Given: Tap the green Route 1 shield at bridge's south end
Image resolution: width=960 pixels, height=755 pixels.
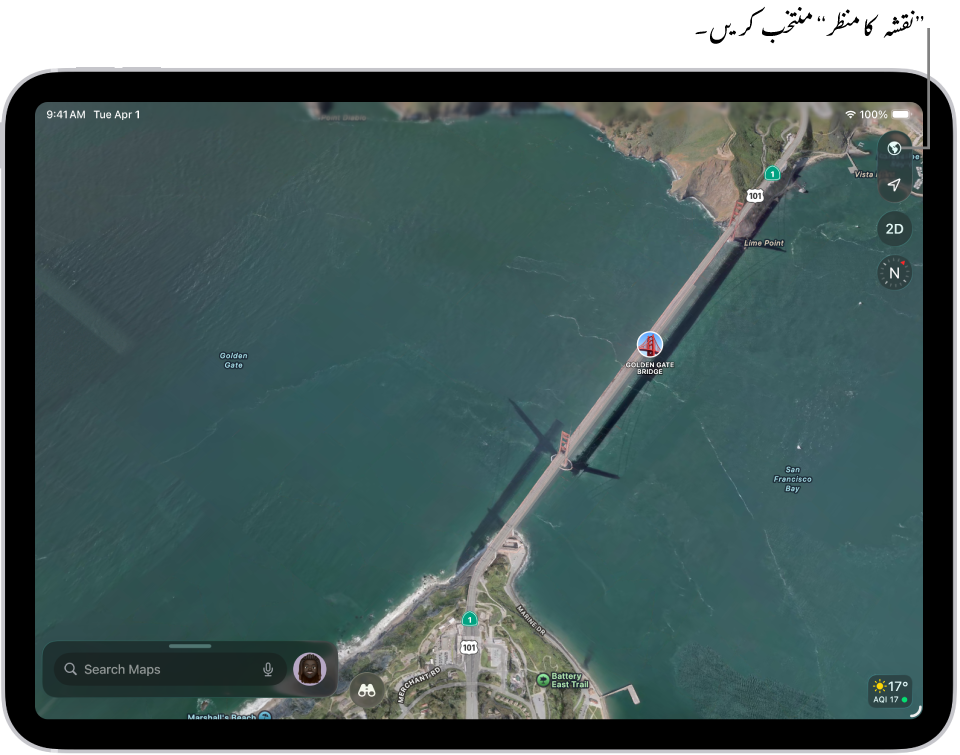Looking at the screenshot, I should tap(469, 619).
